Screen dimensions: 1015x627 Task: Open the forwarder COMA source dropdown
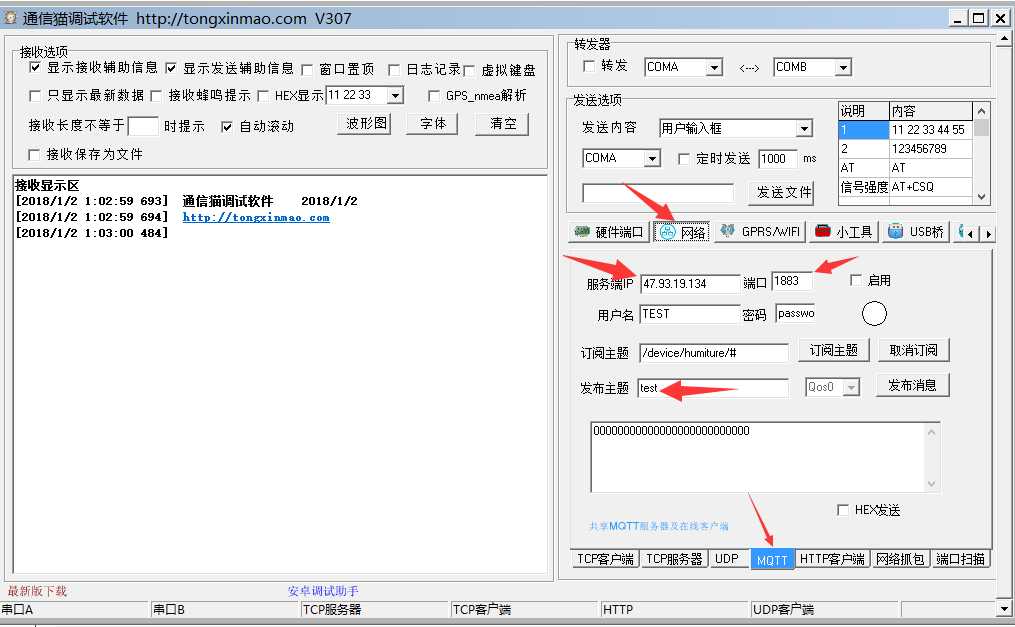[x=714, y=67]
